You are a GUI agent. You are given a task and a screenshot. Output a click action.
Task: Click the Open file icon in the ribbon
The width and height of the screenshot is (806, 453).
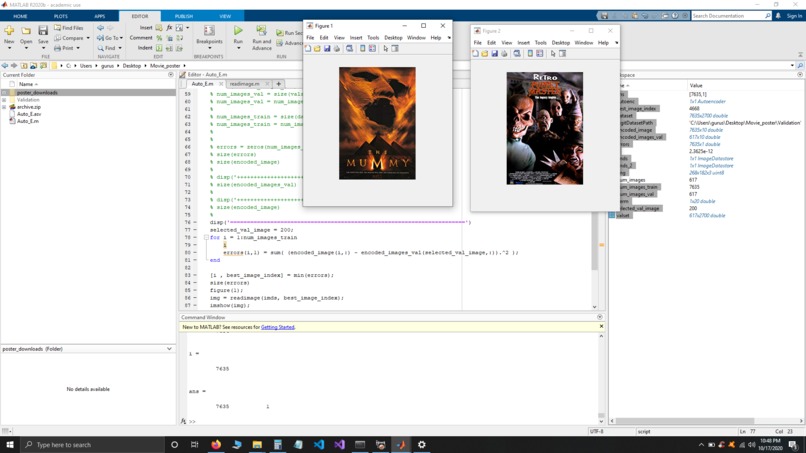[x=26, y=31]
